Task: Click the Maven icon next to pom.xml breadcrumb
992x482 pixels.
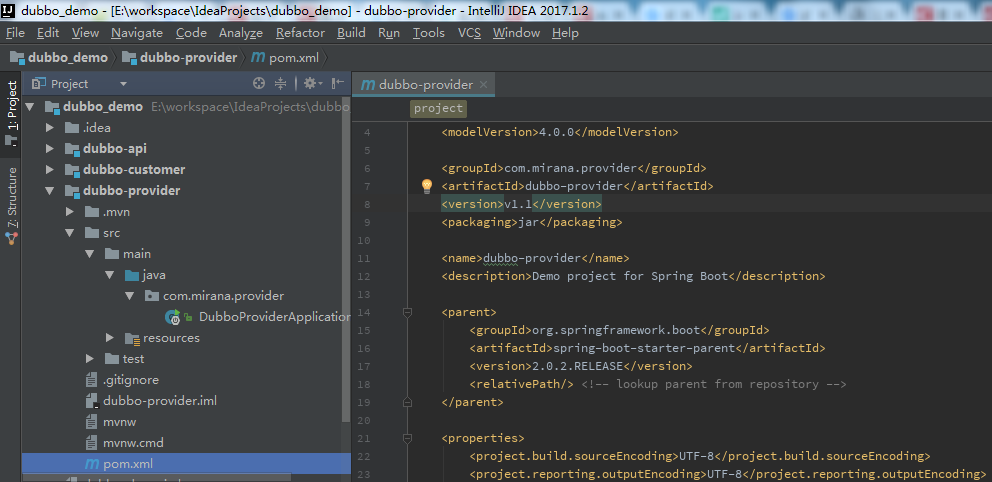Action: (257, 58)
